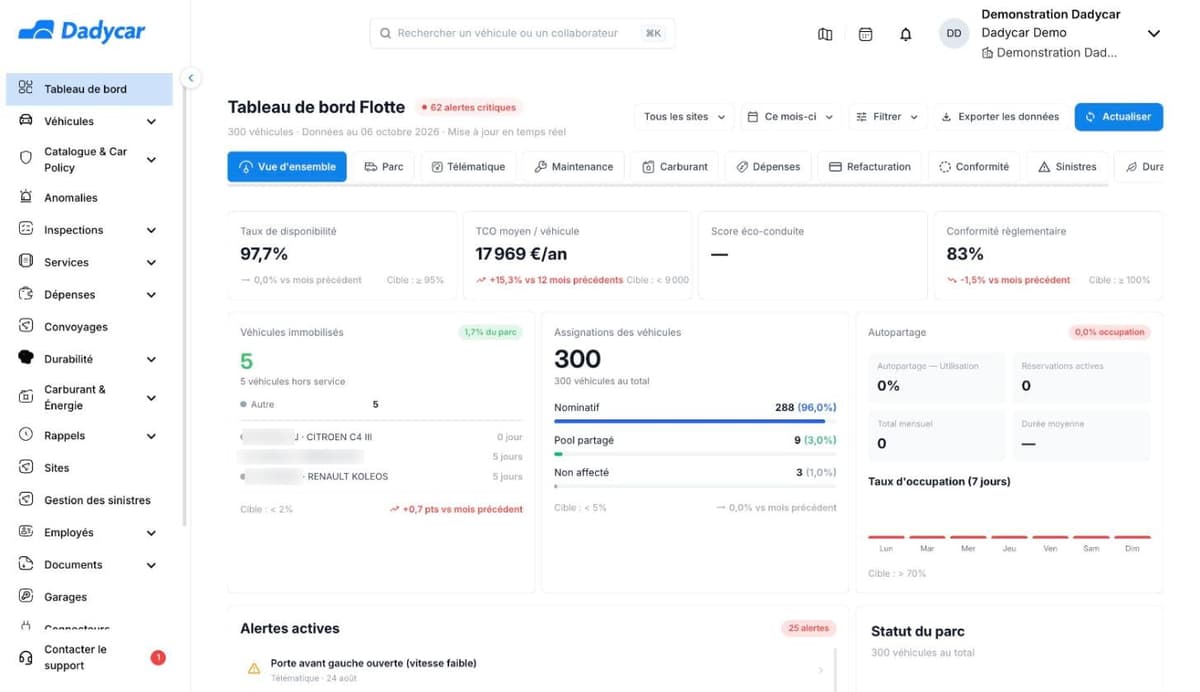Open the calendar icon in the header
Viewport: 1200px width, 692px height.
(x=866, y=34)
